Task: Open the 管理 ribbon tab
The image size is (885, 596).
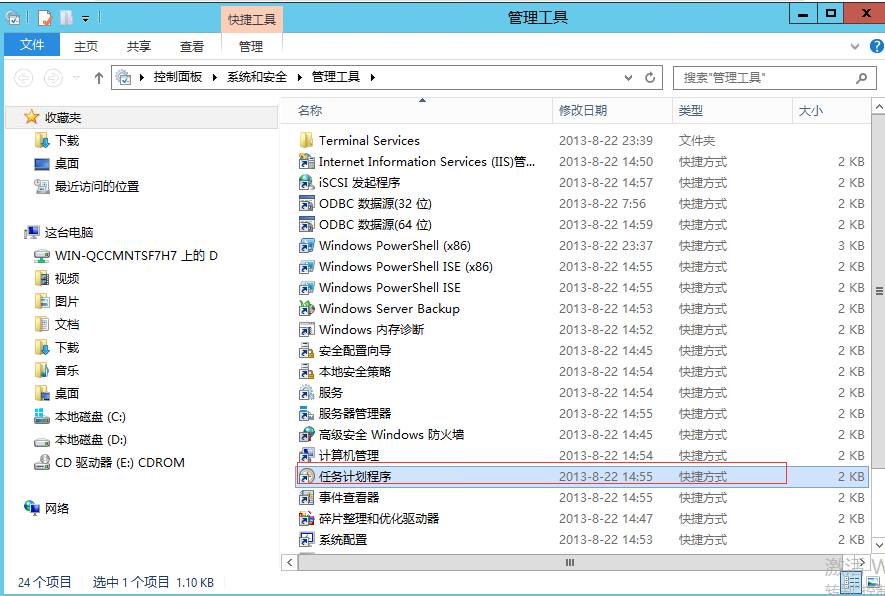Action: click(251, 46)
